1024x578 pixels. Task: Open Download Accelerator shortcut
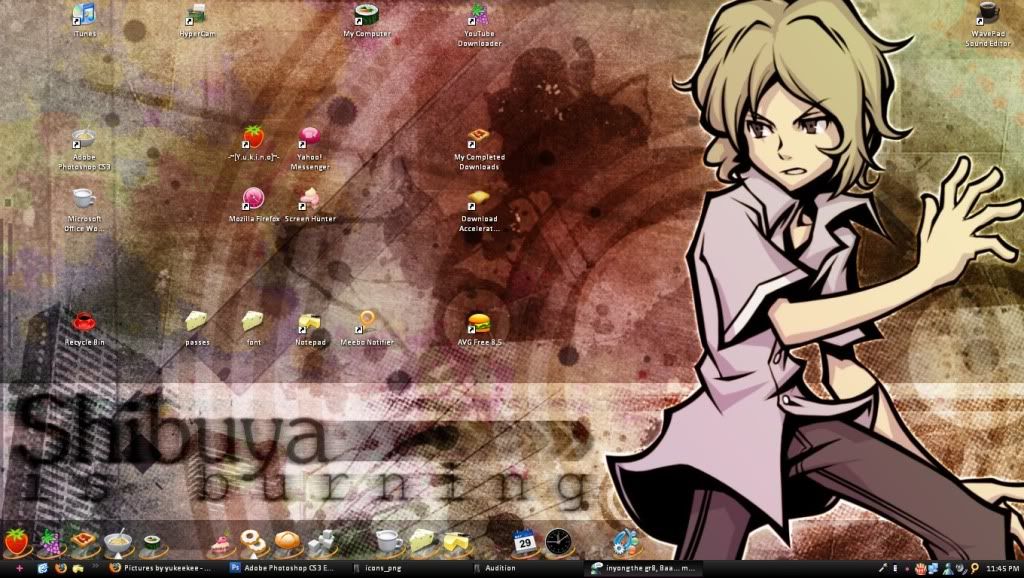pos(479,210)
